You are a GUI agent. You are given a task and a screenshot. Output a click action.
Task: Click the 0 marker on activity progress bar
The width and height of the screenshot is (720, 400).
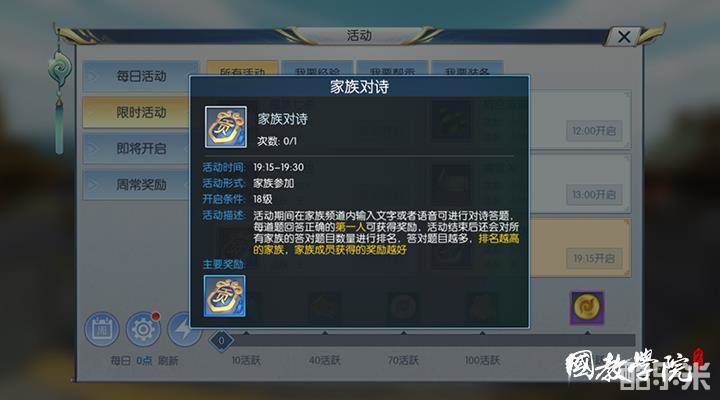(x=221, y=341)
